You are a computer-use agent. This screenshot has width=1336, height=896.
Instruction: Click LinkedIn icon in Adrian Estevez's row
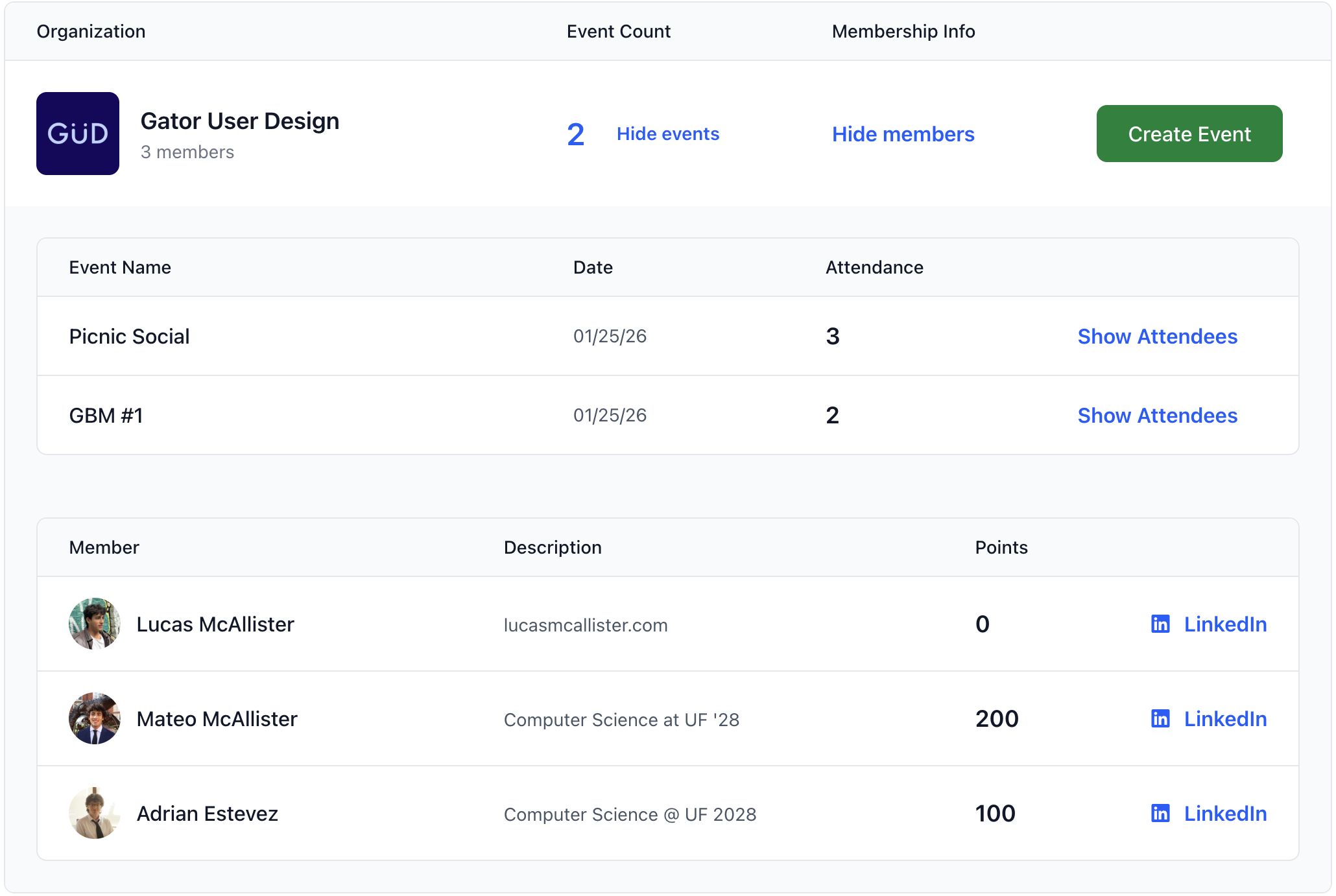point(1160,813)
